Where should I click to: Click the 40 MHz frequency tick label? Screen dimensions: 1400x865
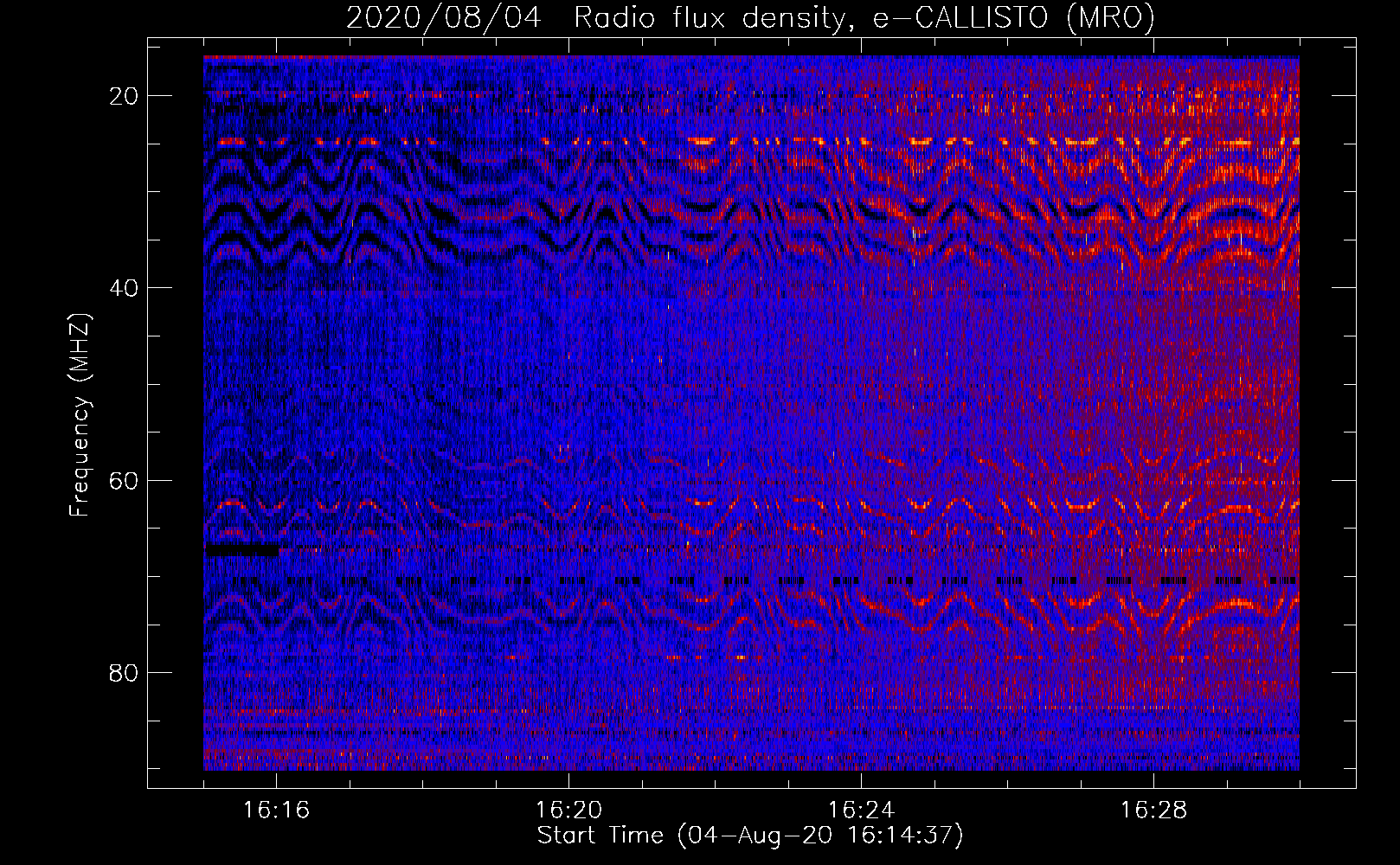125,288
